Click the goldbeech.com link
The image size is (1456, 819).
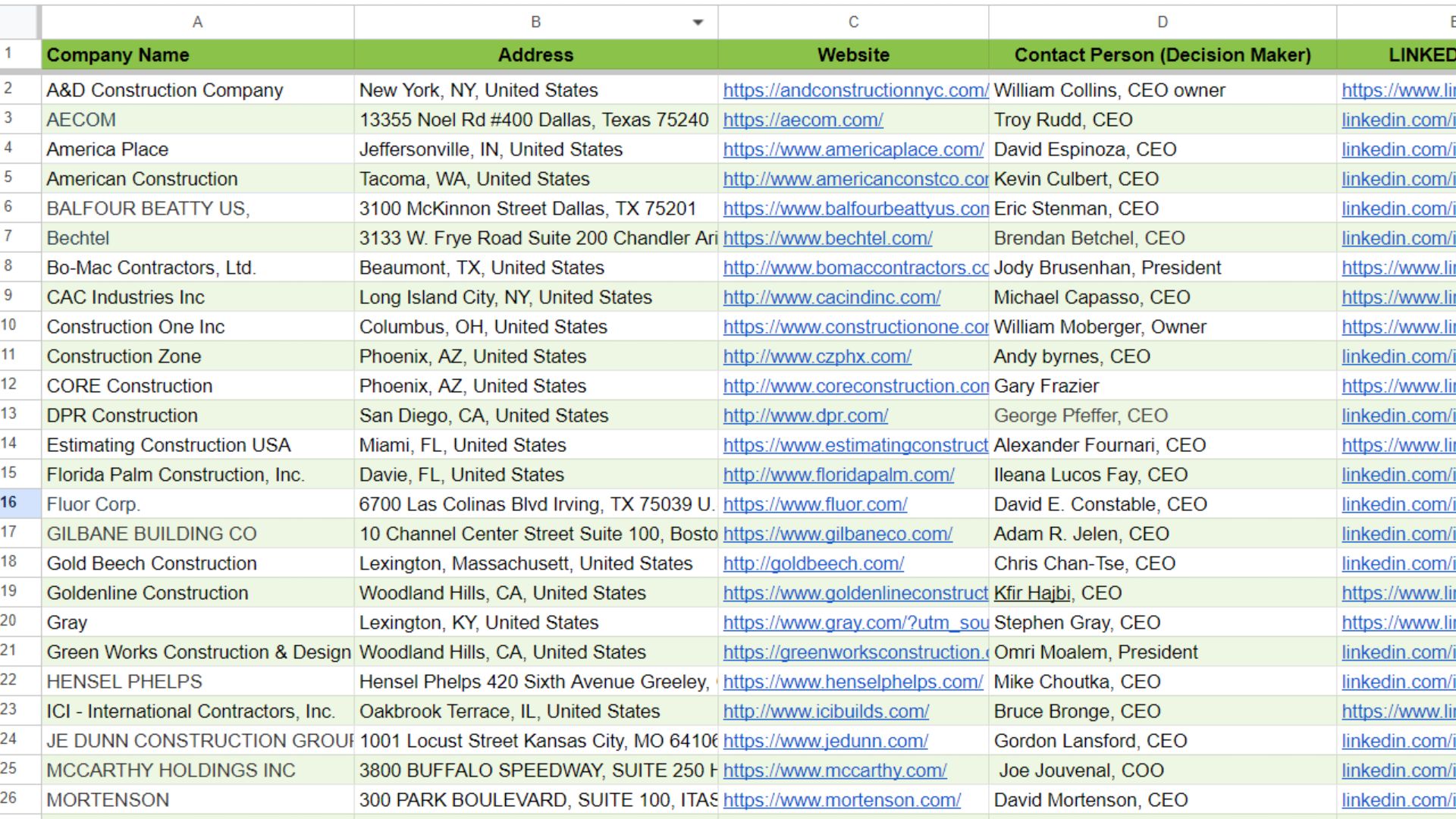[813, 563]
